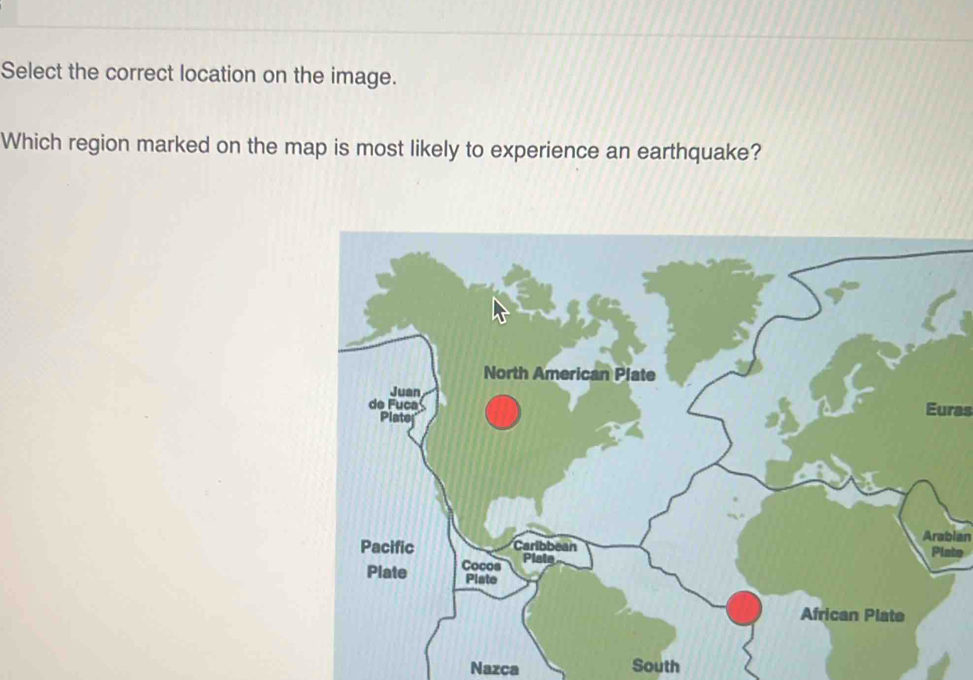
Task: Click the African Plate label
Action: pos(851,616)
